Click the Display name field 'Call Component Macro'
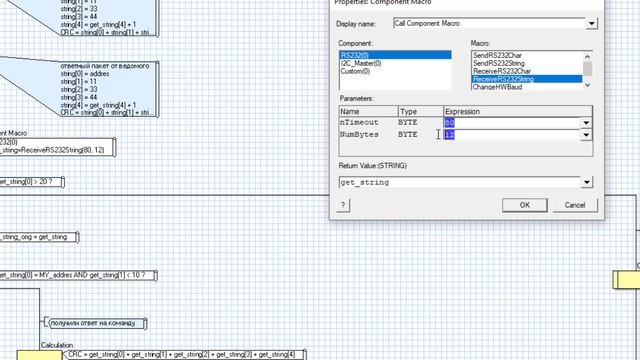640x360 pixels. 489,24
